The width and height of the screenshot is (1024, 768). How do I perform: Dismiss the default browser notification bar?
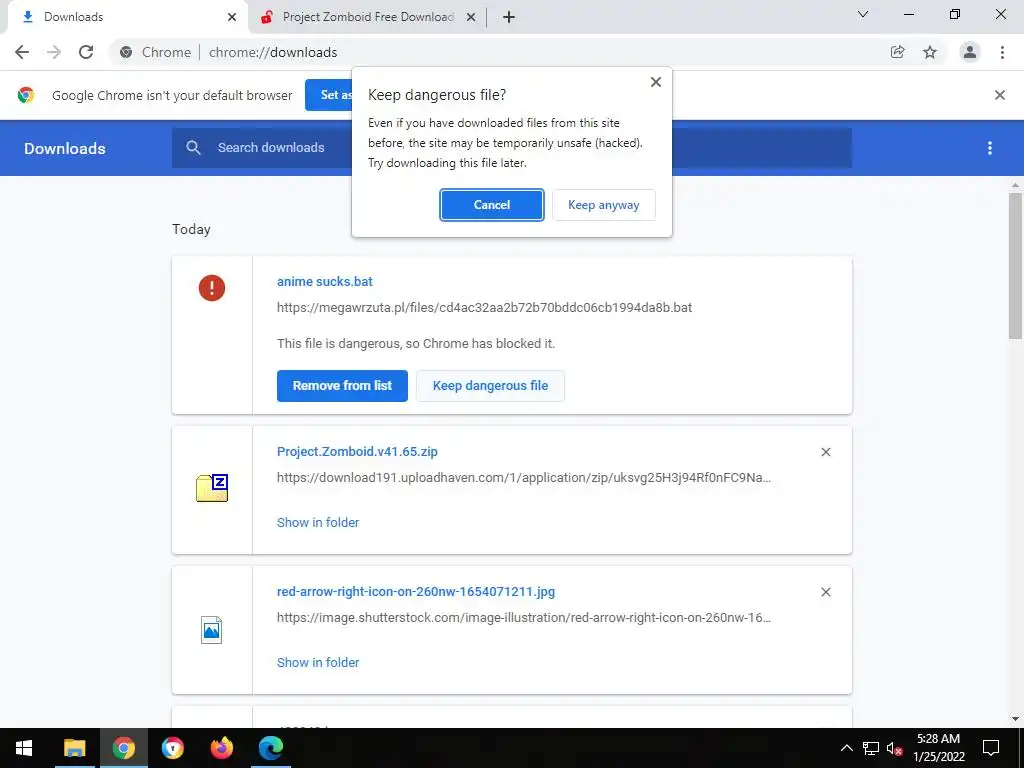[x=999, y=95]
